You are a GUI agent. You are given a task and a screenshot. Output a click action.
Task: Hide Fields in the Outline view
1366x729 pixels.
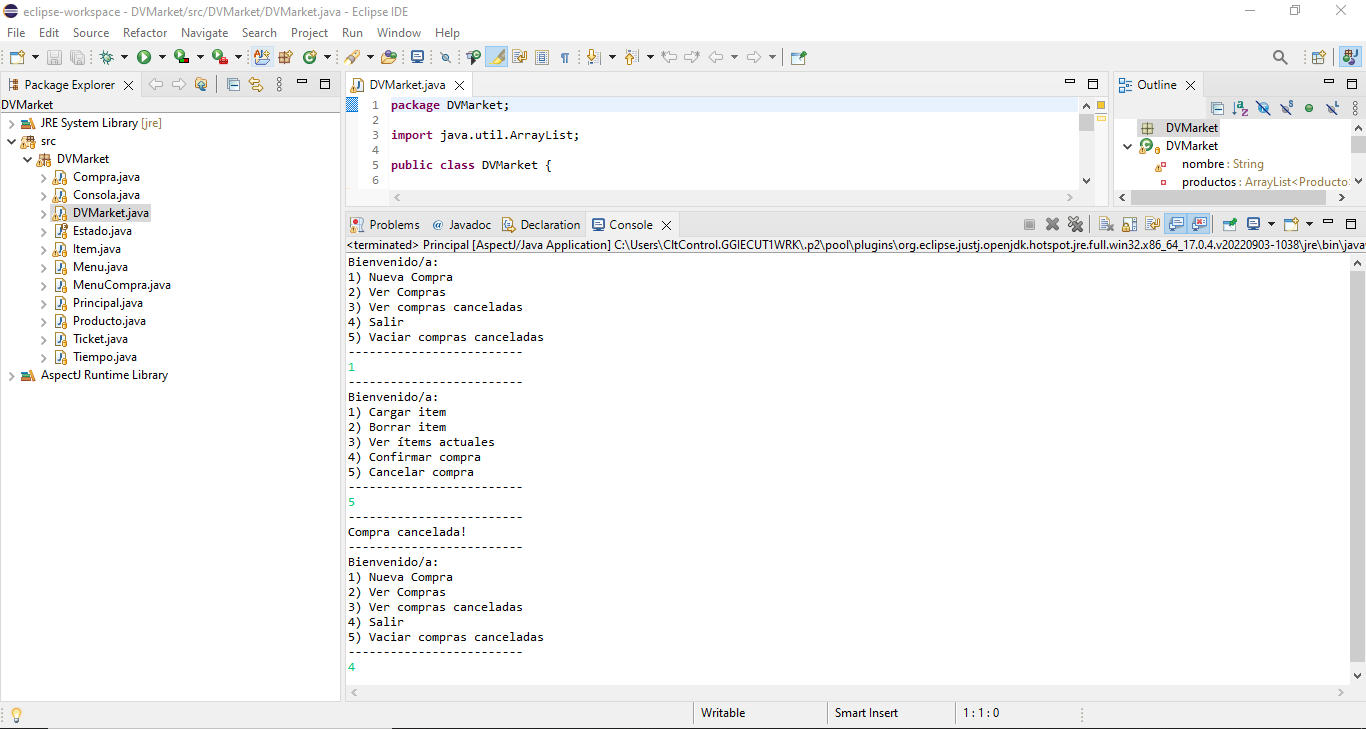point(1263,108)
